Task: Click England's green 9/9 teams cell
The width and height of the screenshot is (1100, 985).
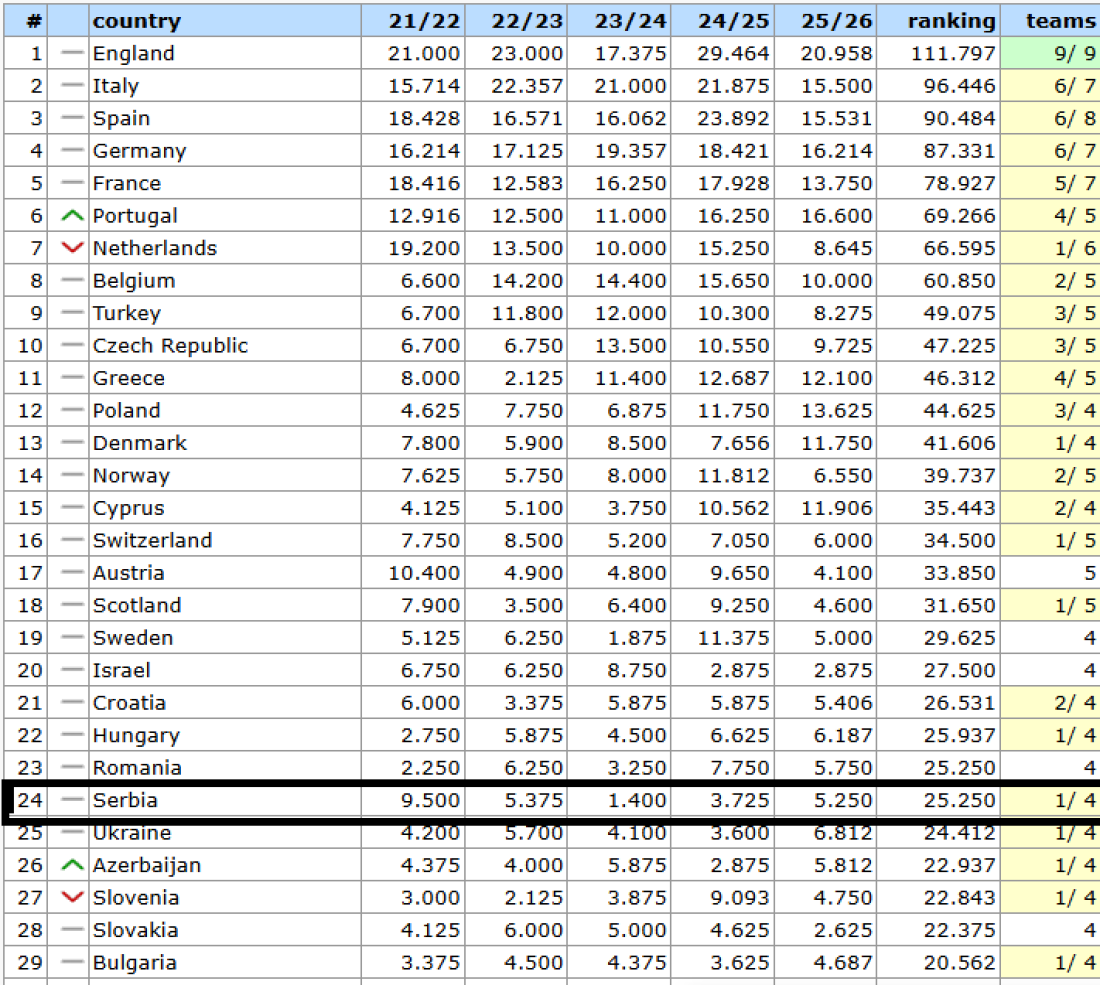Action: 1062,54
